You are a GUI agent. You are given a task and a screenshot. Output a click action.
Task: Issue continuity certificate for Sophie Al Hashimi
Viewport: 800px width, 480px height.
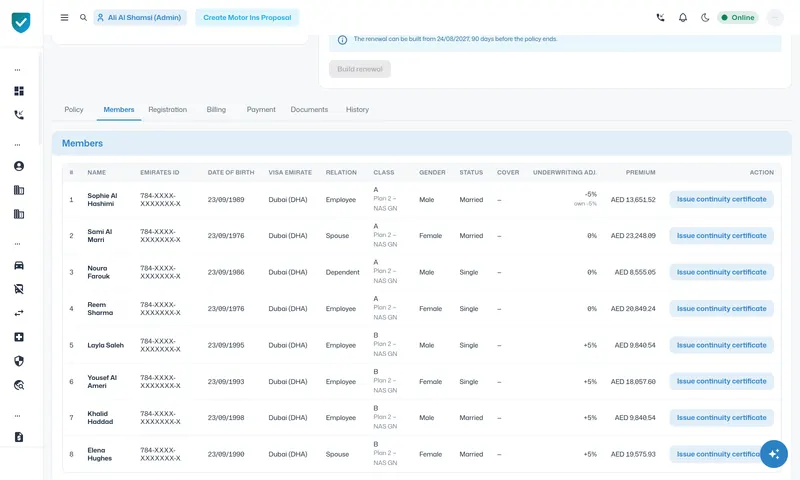[721, 199]
